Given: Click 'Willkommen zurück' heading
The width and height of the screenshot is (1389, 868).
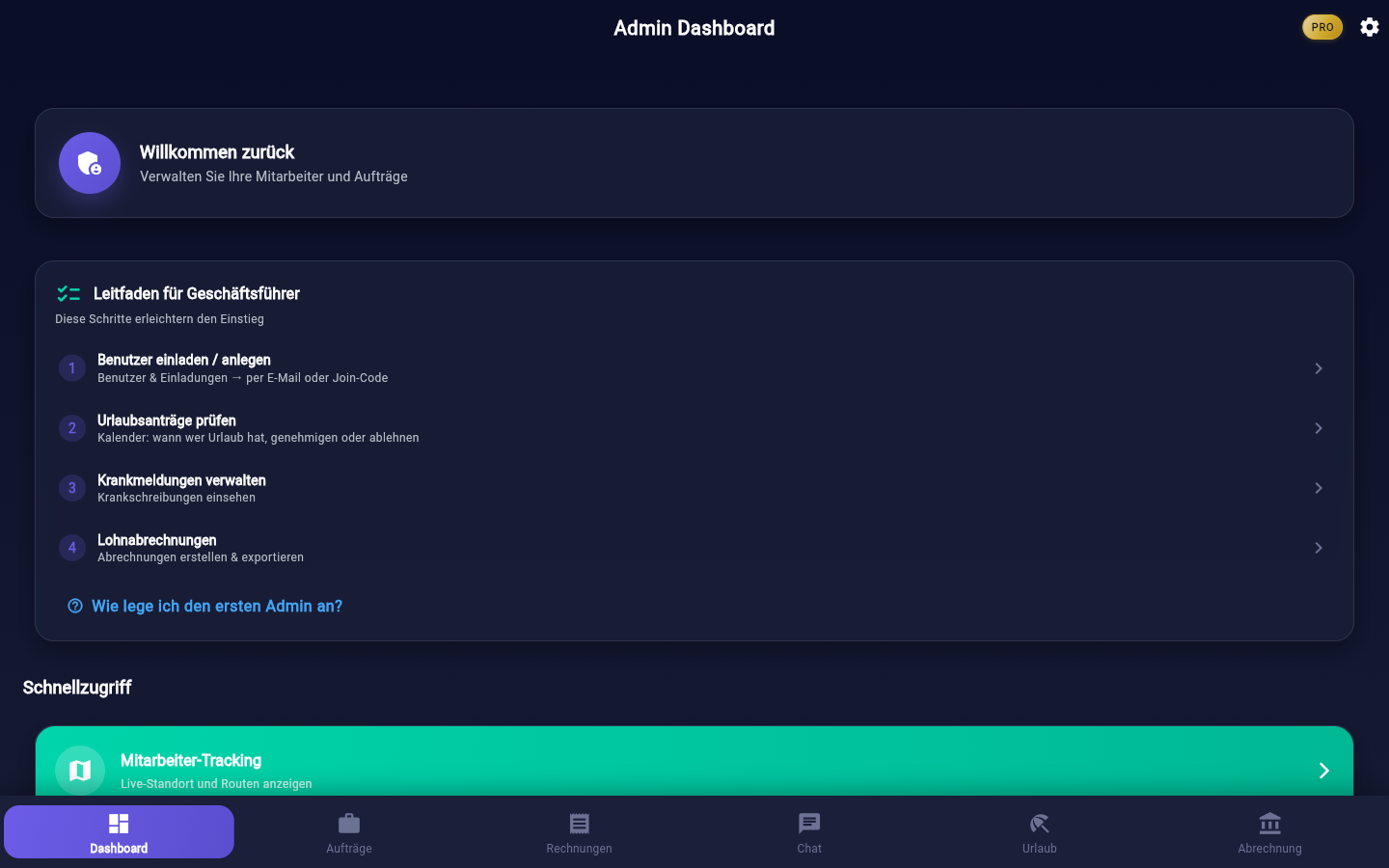Looking at the screenshot, I should [217, 152].
